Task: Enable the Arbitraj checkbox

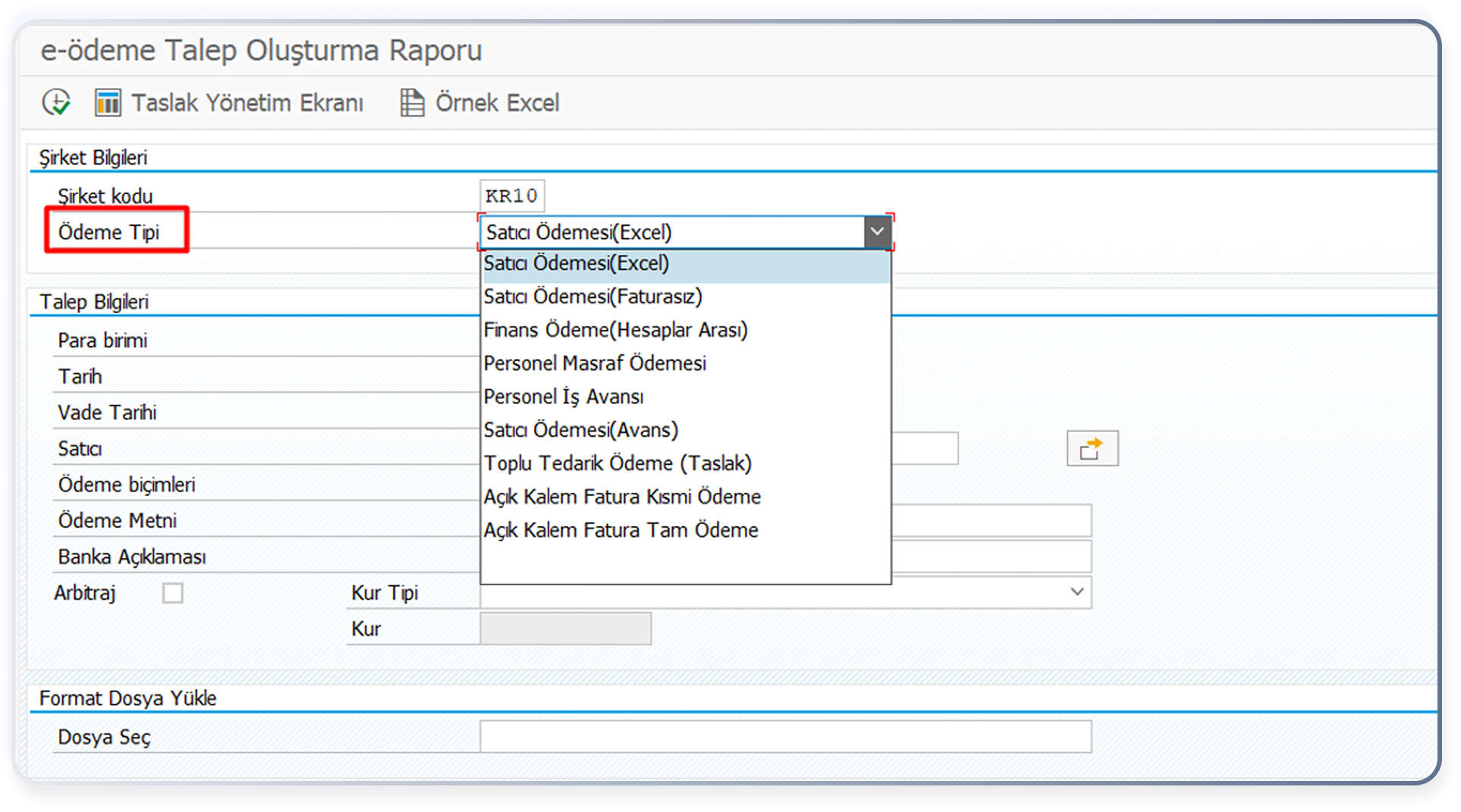Action: [x=173, y=593]
